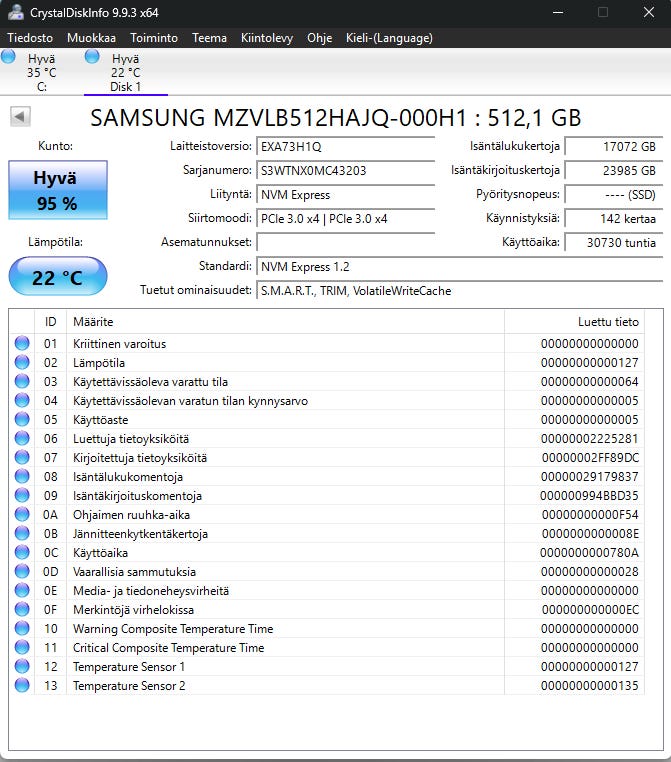The height and width of the screenshot is (762, 671).
Task: Click the raw value 0000000000F54
Action: 590,515
